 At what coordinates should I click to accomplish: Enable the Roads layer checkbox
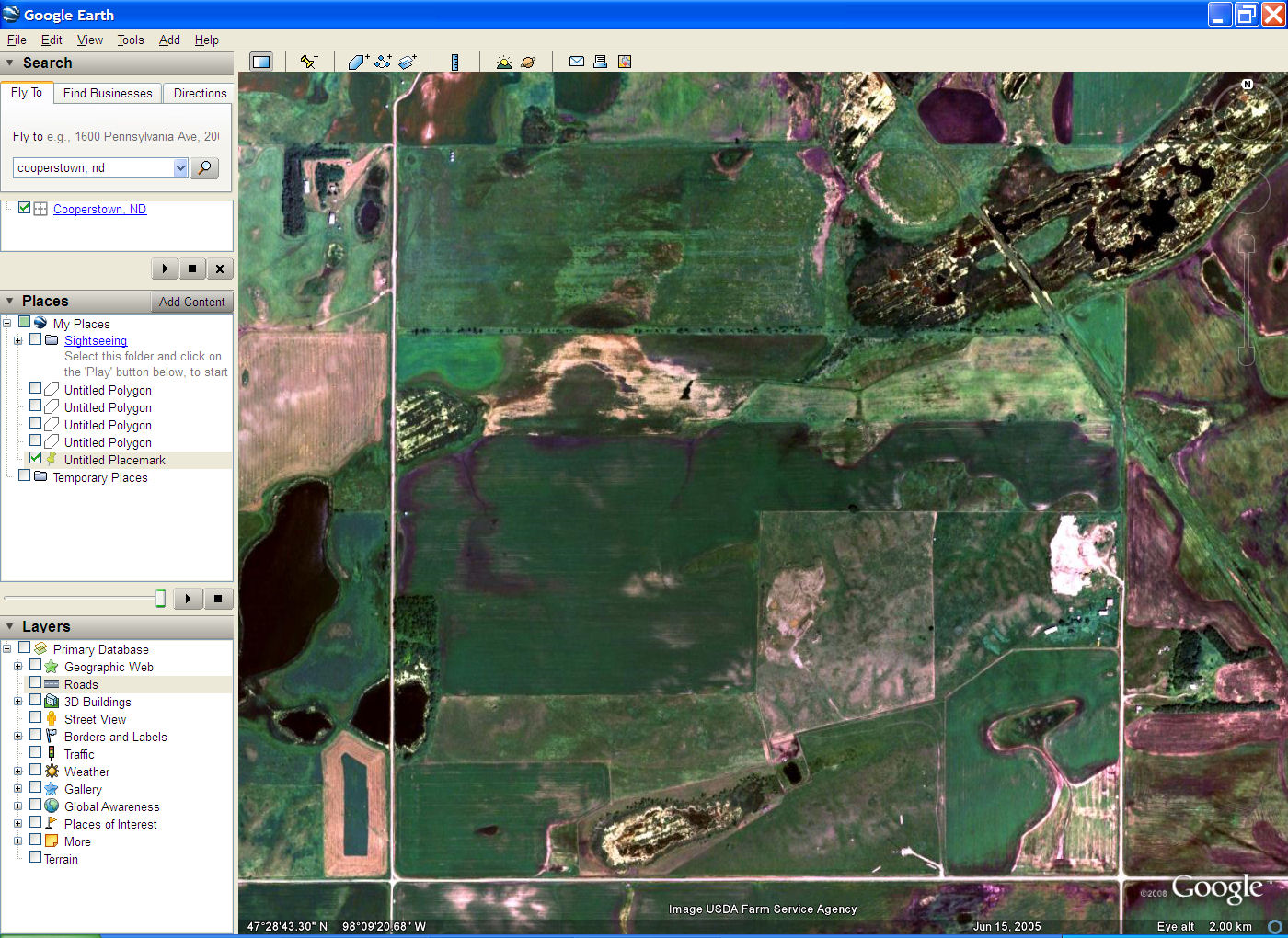pyautogui.click(x=35, y=682)
